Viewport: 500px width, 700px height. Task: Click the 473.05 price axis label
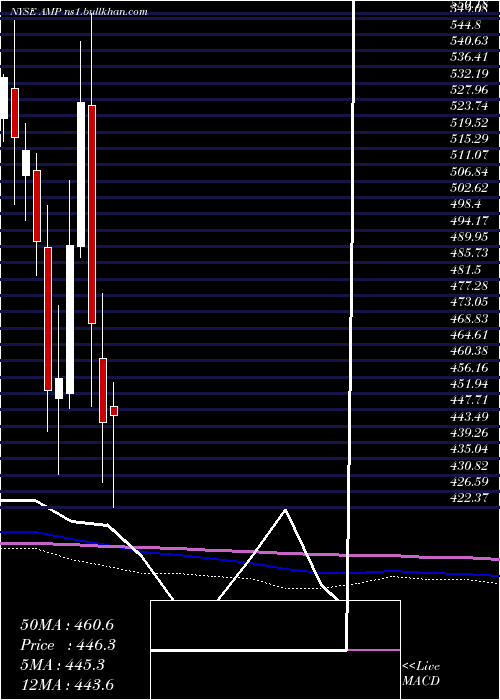tap(469, 302)
